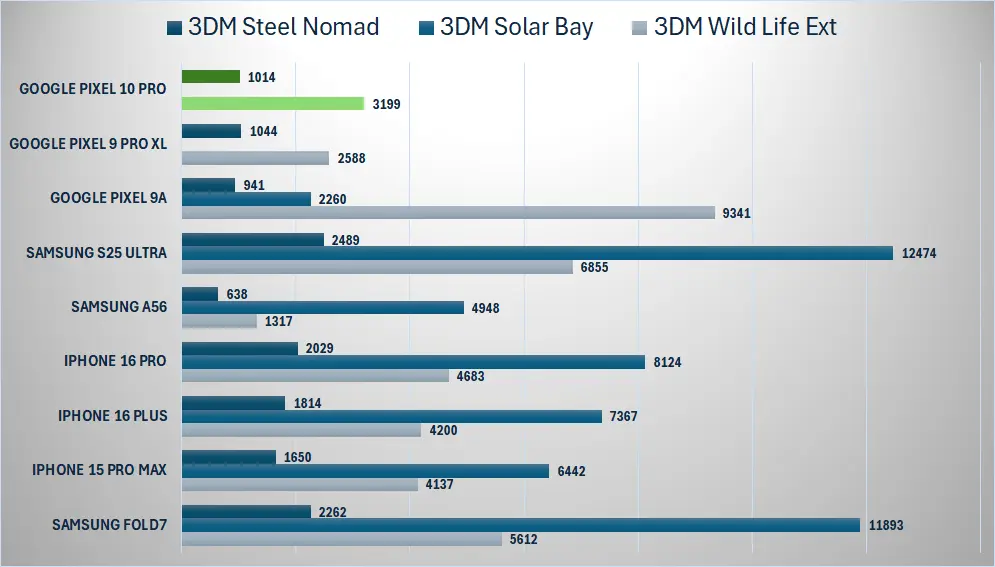Select the Samsung A56 Solar Bay bar
Viewport: 995px width, 567px height.
tap(323, 308)
